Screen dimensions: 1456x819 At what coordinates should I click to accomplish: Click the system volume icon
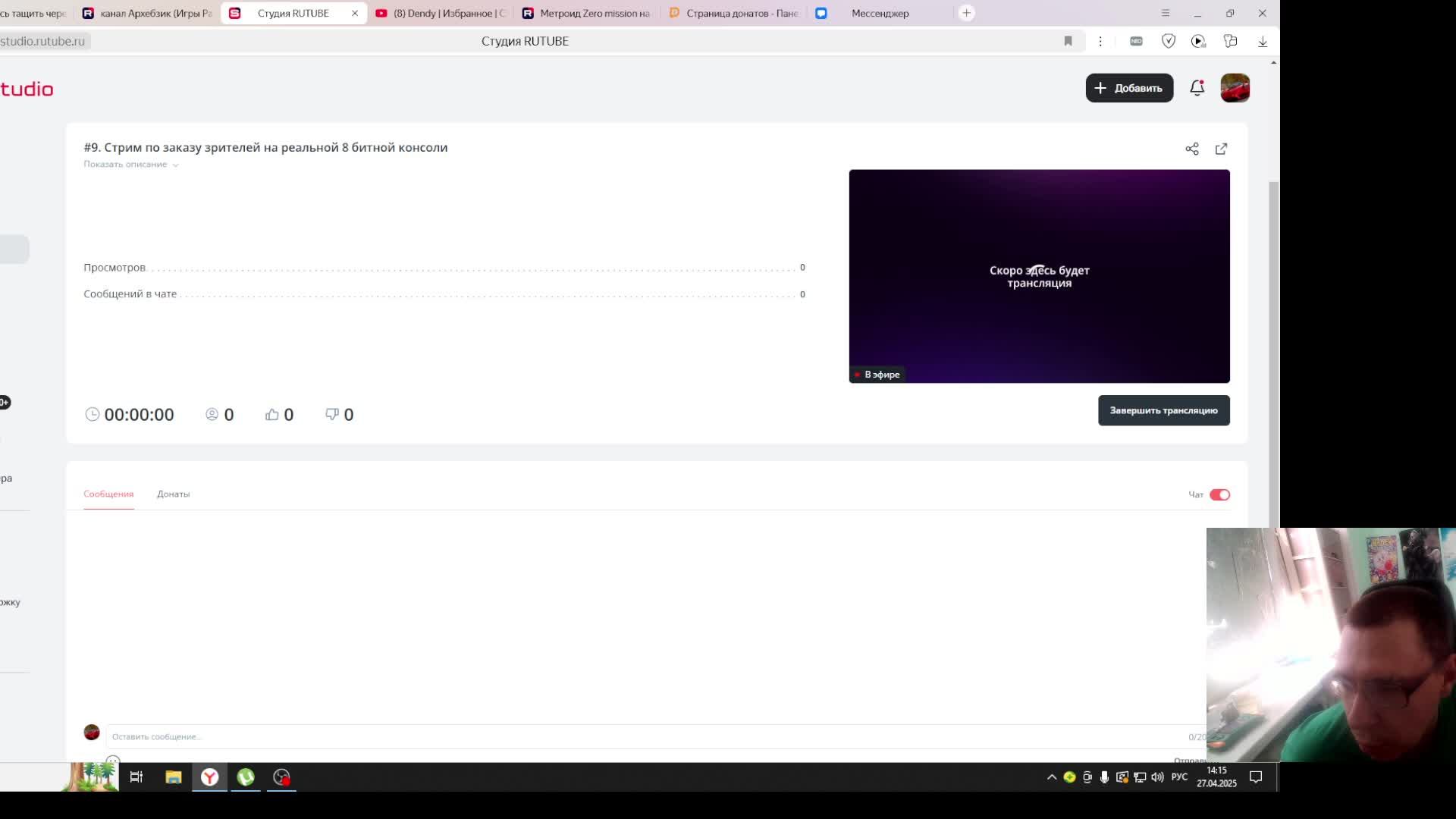1157,777
